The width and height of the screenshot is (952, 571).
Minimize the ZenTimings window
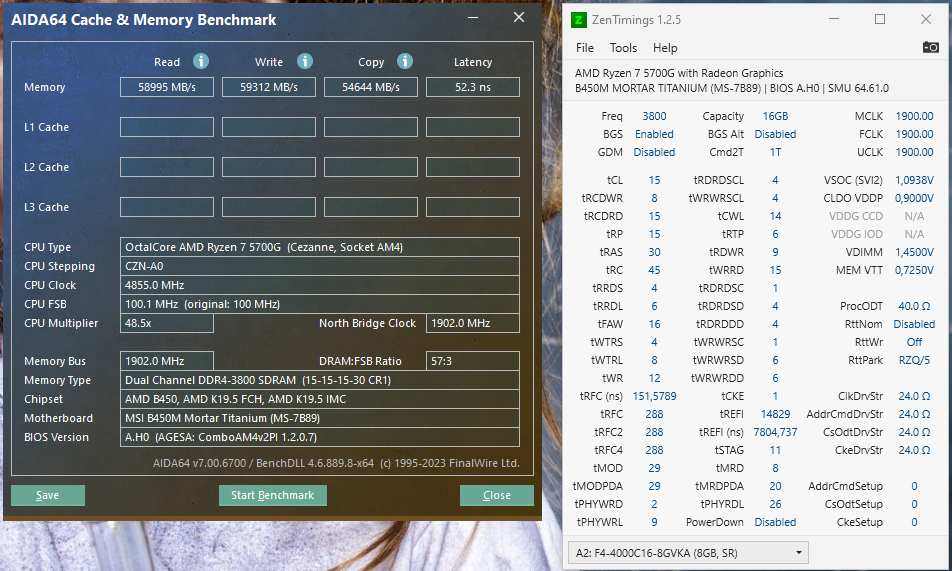coord(834,19)
